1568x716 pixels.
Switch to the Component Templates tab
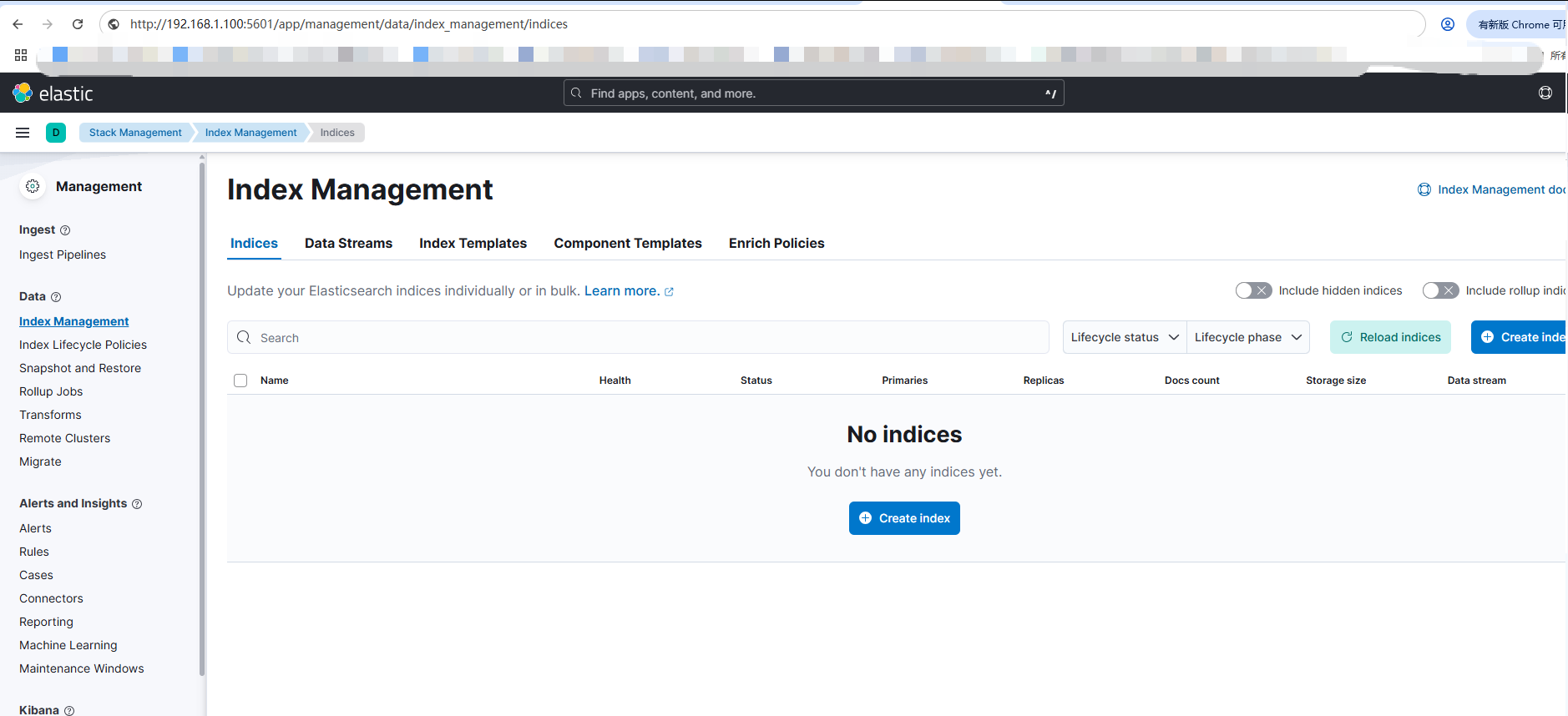[x=628, y=243]
